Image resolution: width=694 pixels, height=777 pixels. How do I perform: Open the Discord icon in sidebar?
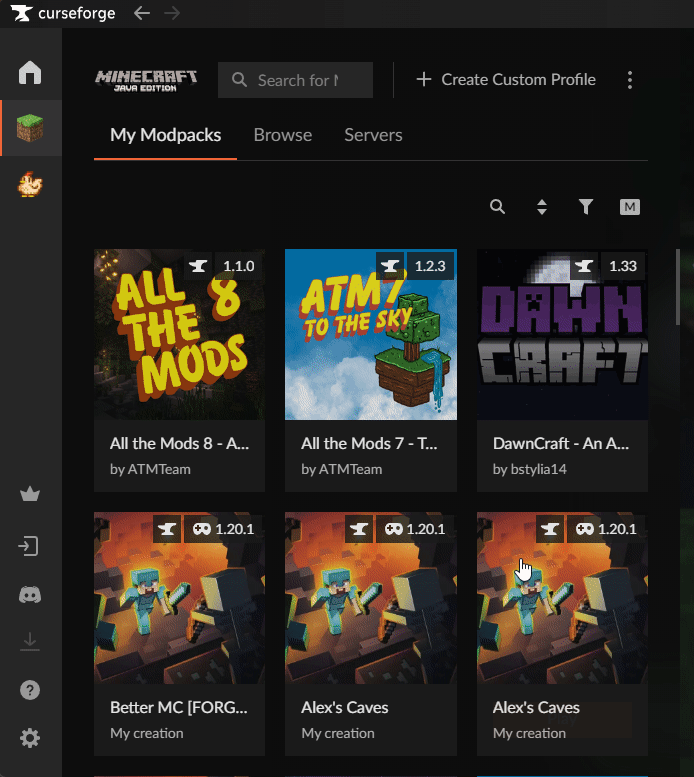[x=30, y=594]
